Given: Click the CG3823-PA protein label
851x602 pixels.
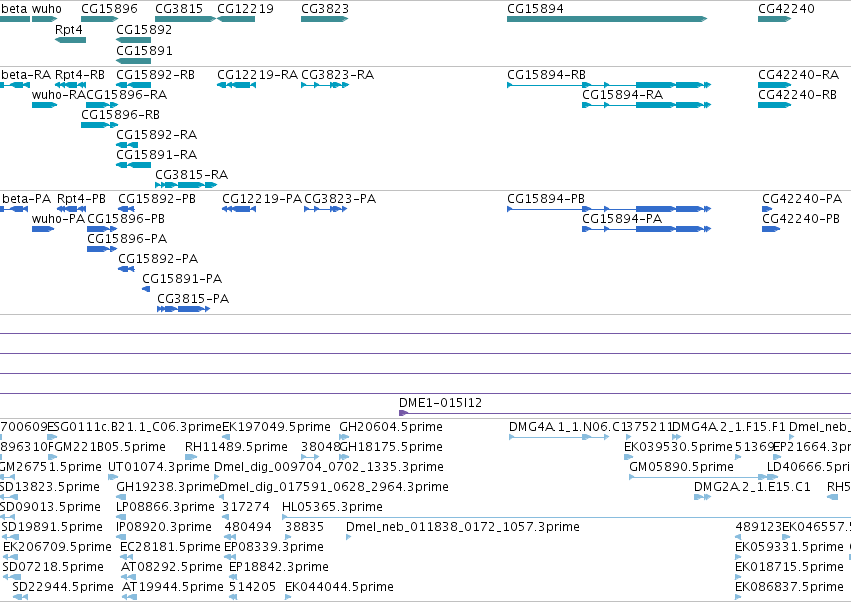Looking at the screenshot, I should [x=340, y=199].
